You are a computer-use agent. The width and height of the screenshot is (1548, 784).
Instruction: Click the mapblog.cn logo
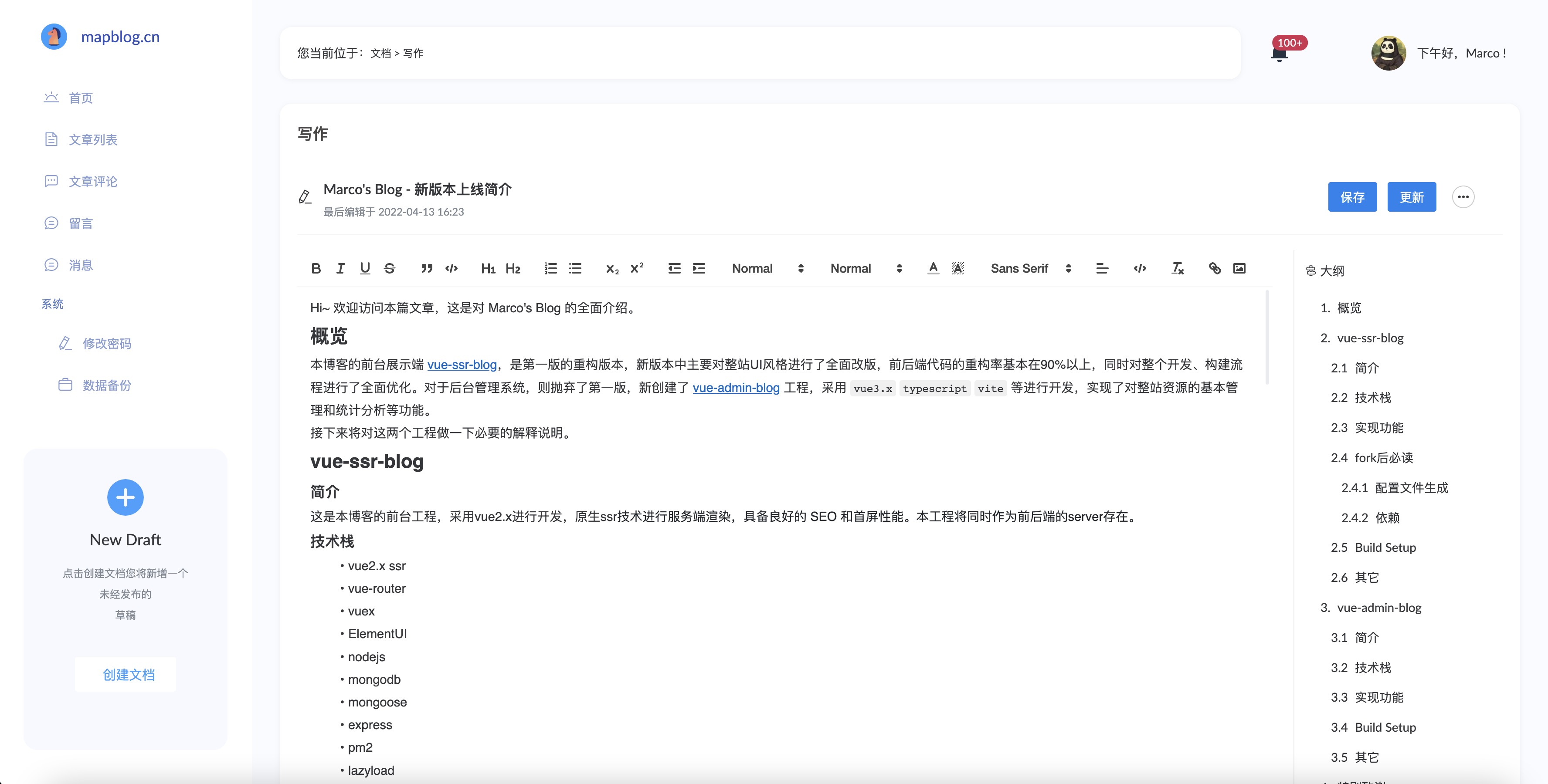[x=100, y=37]
